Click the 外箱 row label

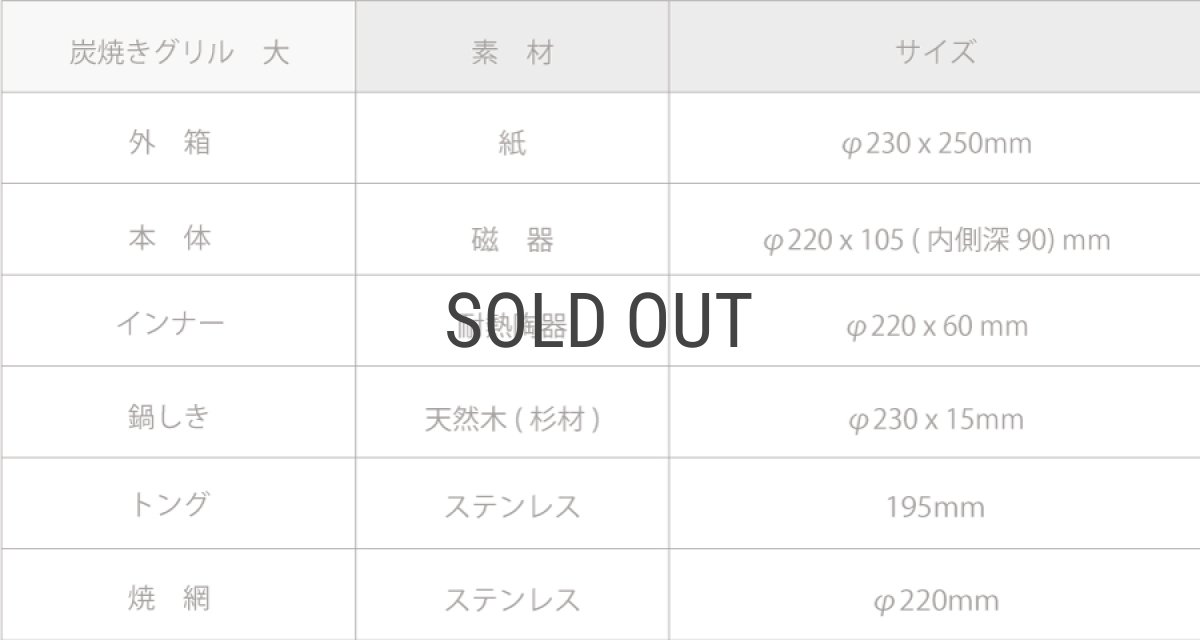coord(170,142)
